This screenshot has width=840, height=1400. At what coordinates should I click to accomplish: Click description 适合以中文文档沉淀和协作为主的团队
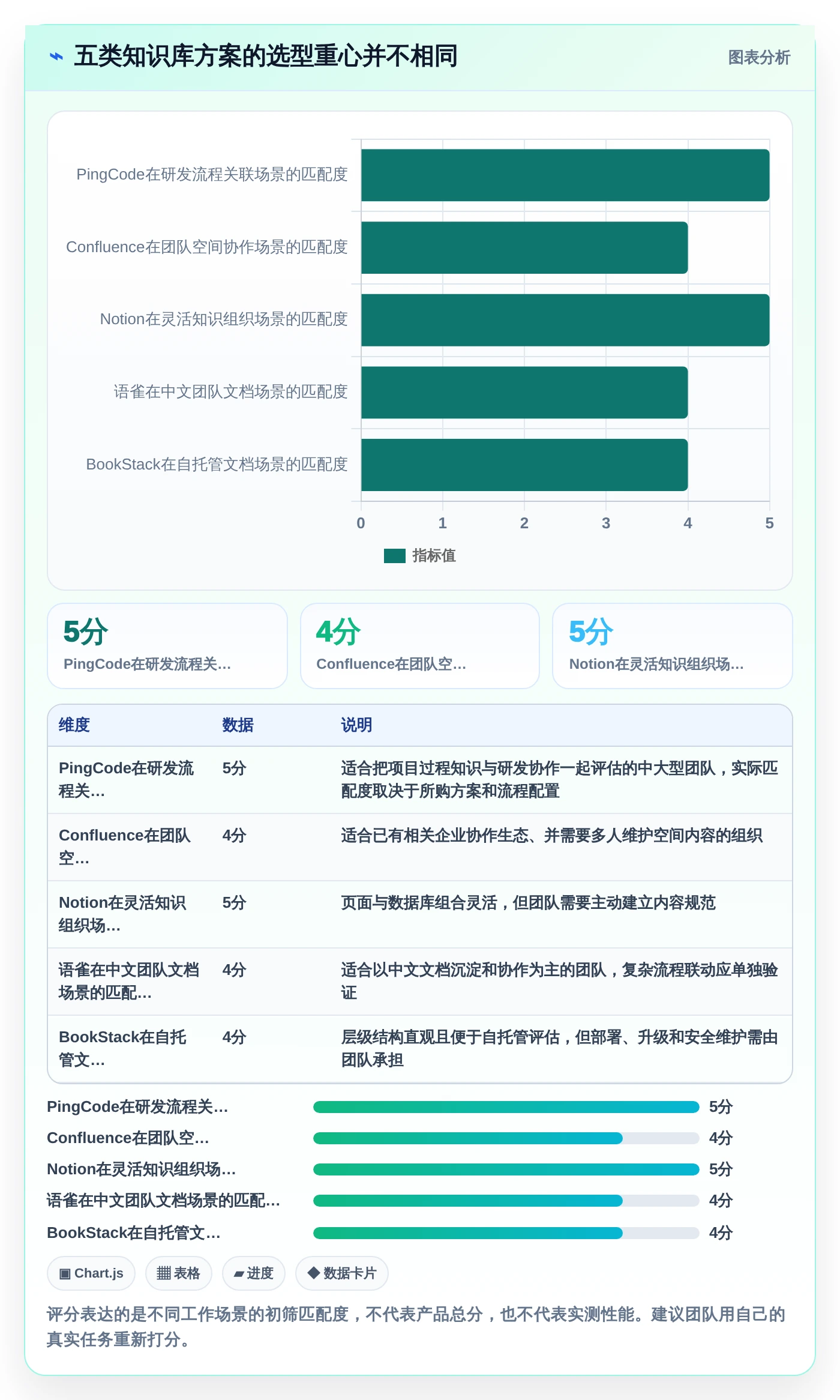click(x=559, y=982)
